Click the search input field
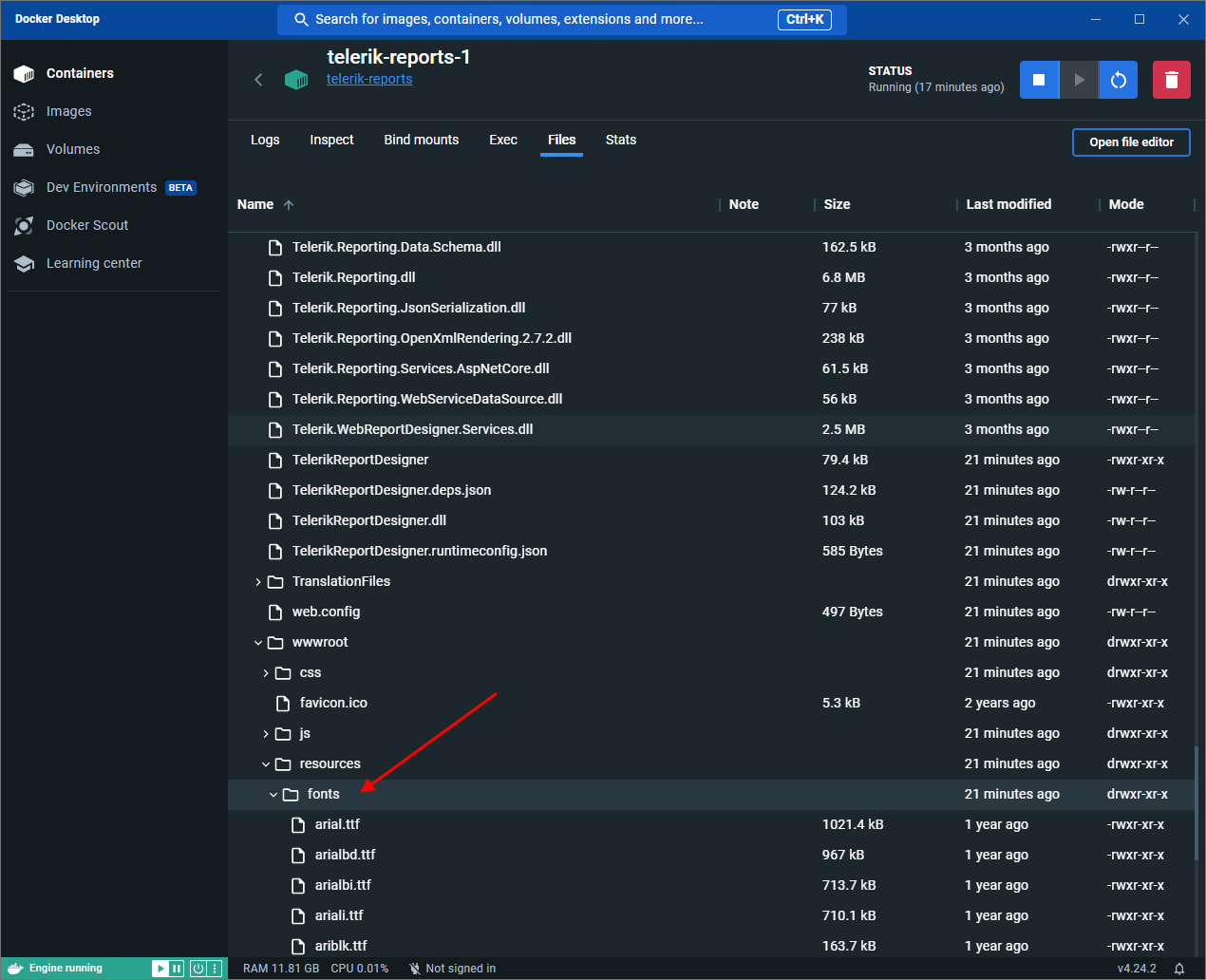 (562, 19)
